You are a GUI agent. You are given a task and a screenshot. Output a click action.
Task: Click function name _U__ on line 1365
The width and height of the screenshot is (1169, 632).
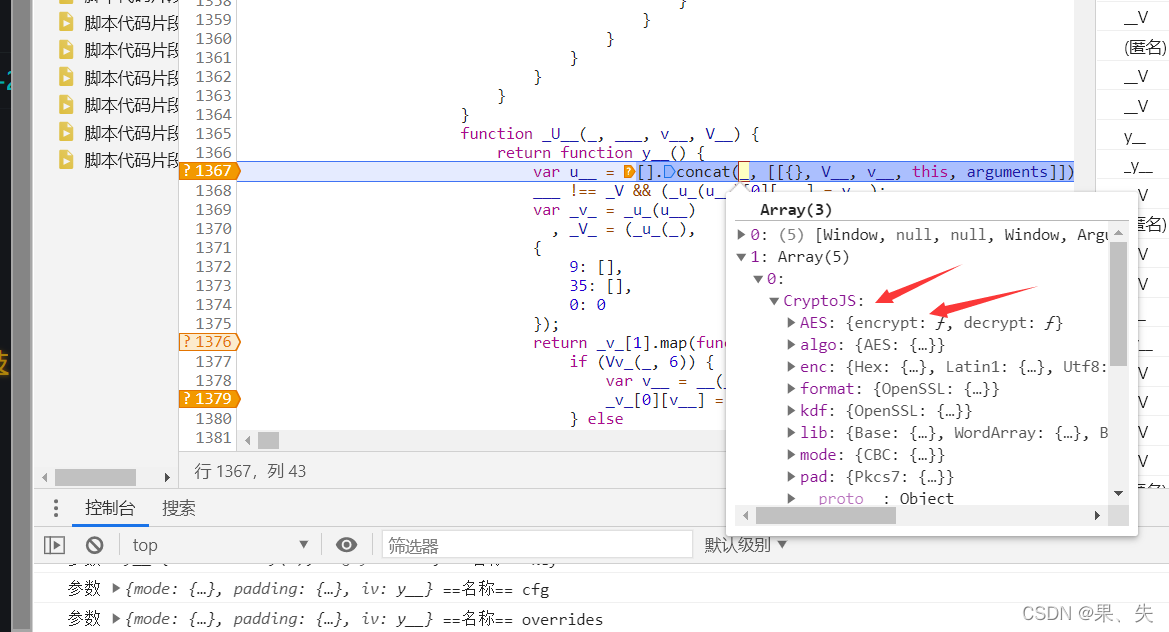click(x=561, y=134)
